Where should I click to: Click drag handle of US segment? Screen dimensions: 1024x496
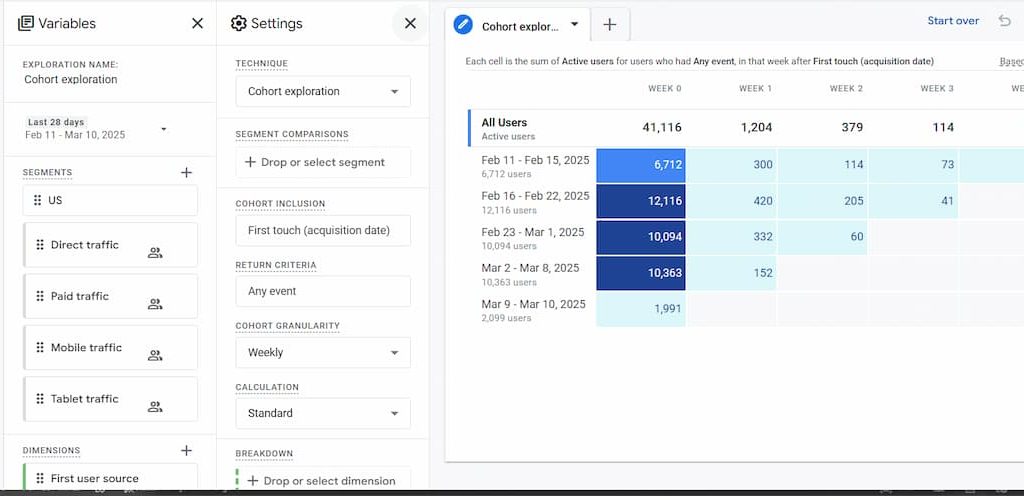[38, 200]
